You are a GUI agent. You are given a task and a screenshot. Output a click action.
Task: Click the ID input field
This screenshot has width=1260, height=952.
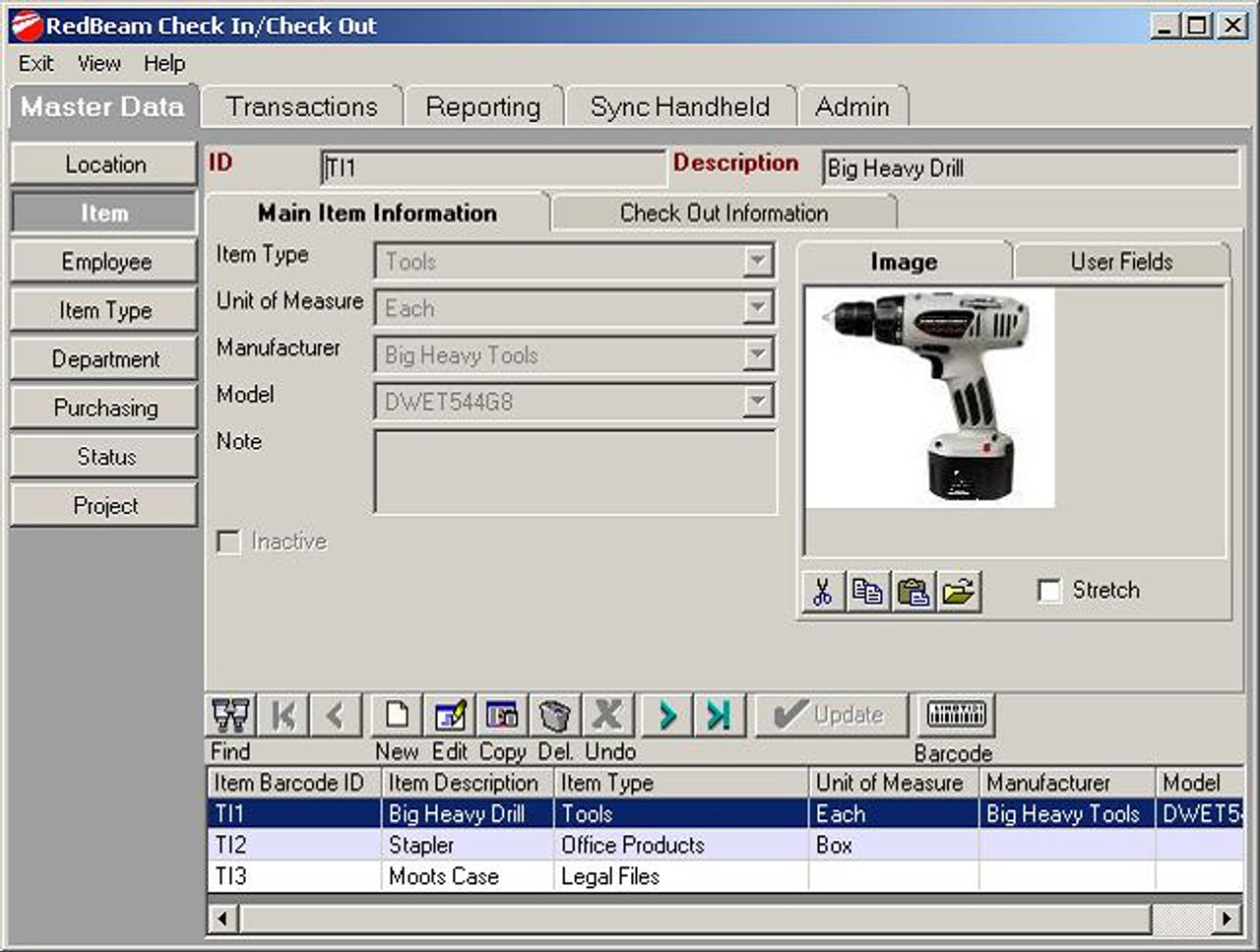tap(494, 167)
